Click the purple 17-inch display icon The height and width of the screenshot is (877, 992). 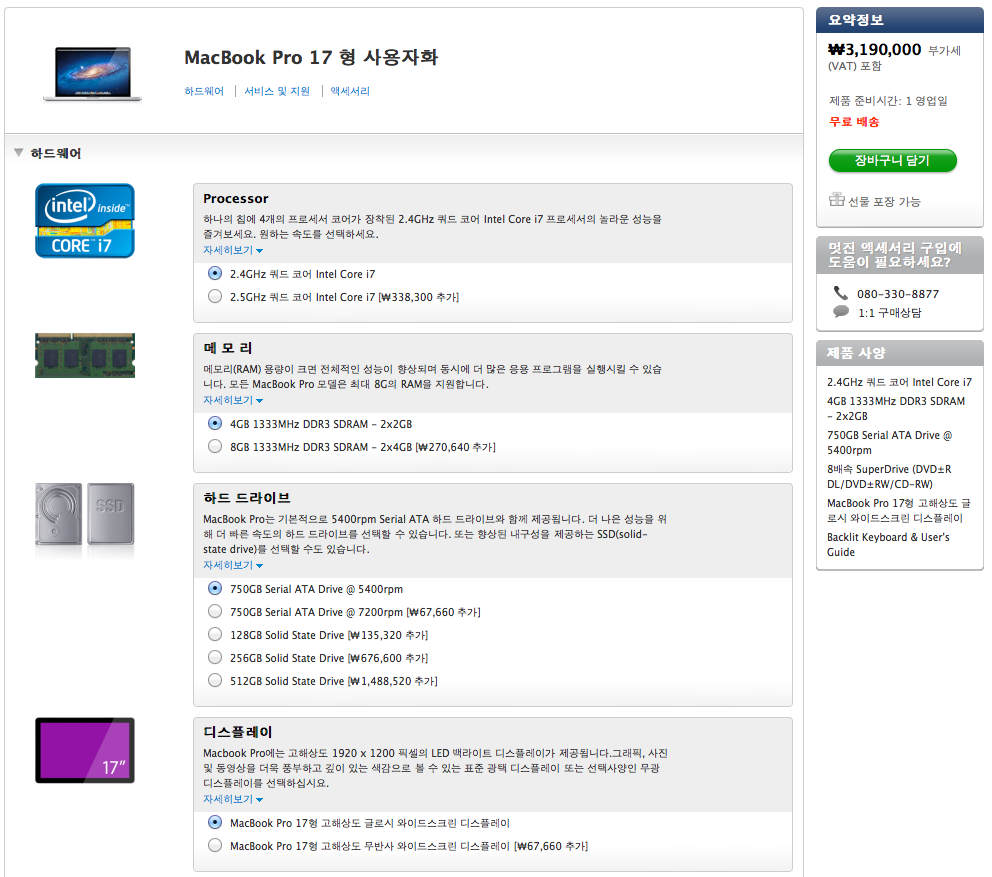[x=84, y=750]
